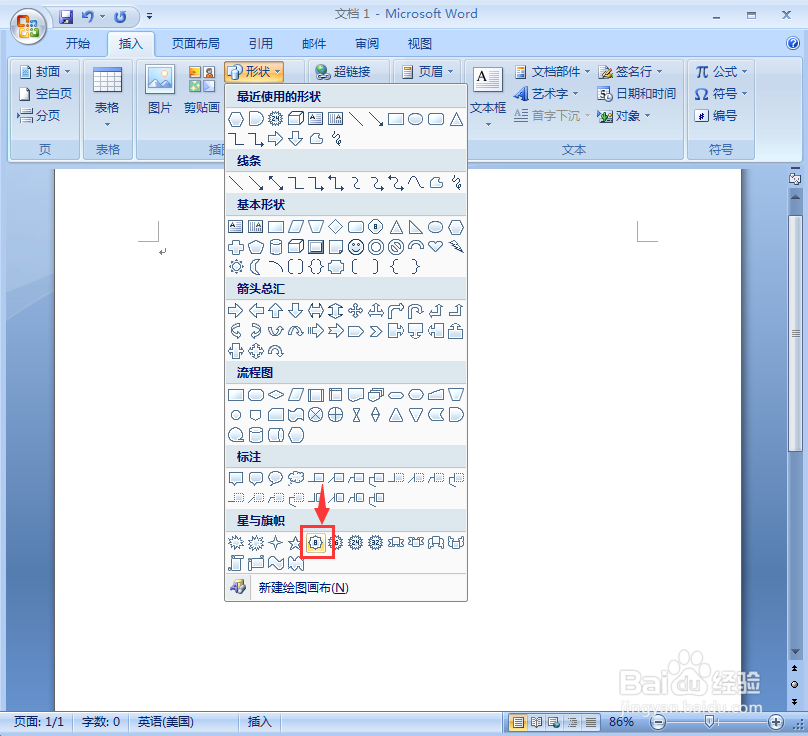
Task: Click the Office button logo
Action: 28,25
